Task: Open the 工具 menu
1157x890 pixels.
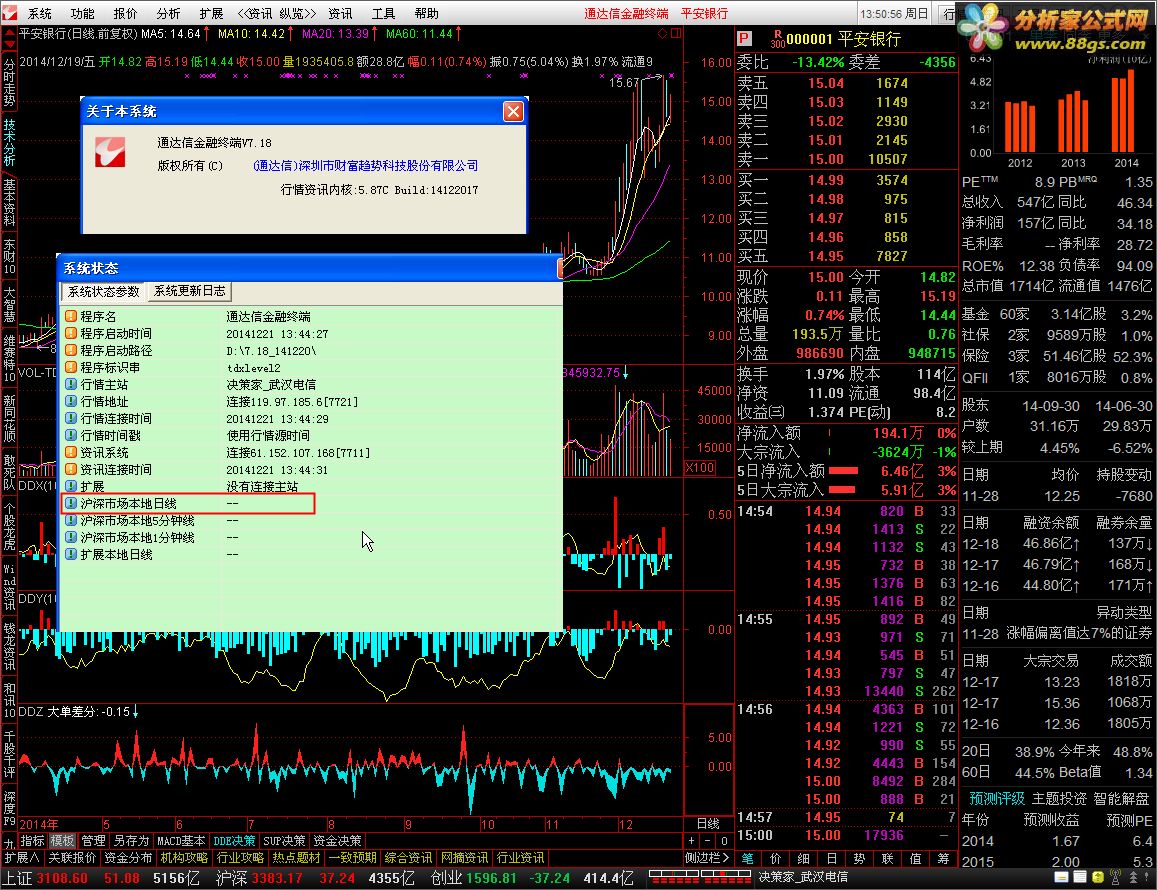Action: (383, 13)
